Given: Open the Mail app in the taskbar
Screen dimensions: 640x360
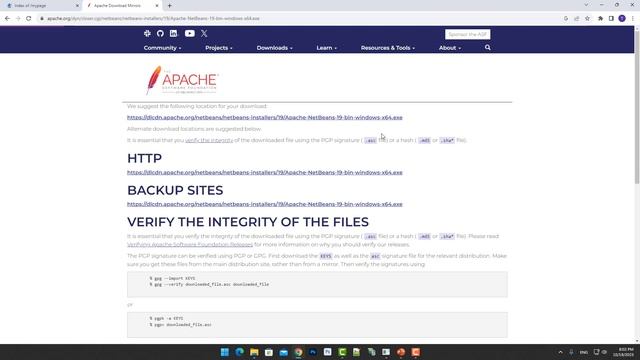Looking at the screenshot, I should click(284, 352).
